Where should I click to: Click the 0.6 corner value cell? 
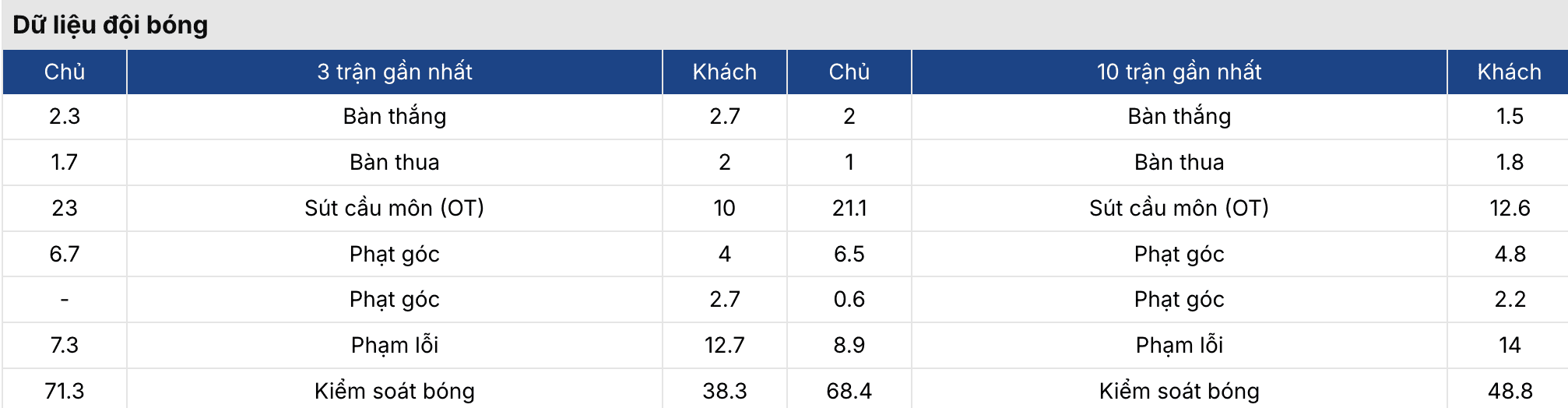coord(849,299)
